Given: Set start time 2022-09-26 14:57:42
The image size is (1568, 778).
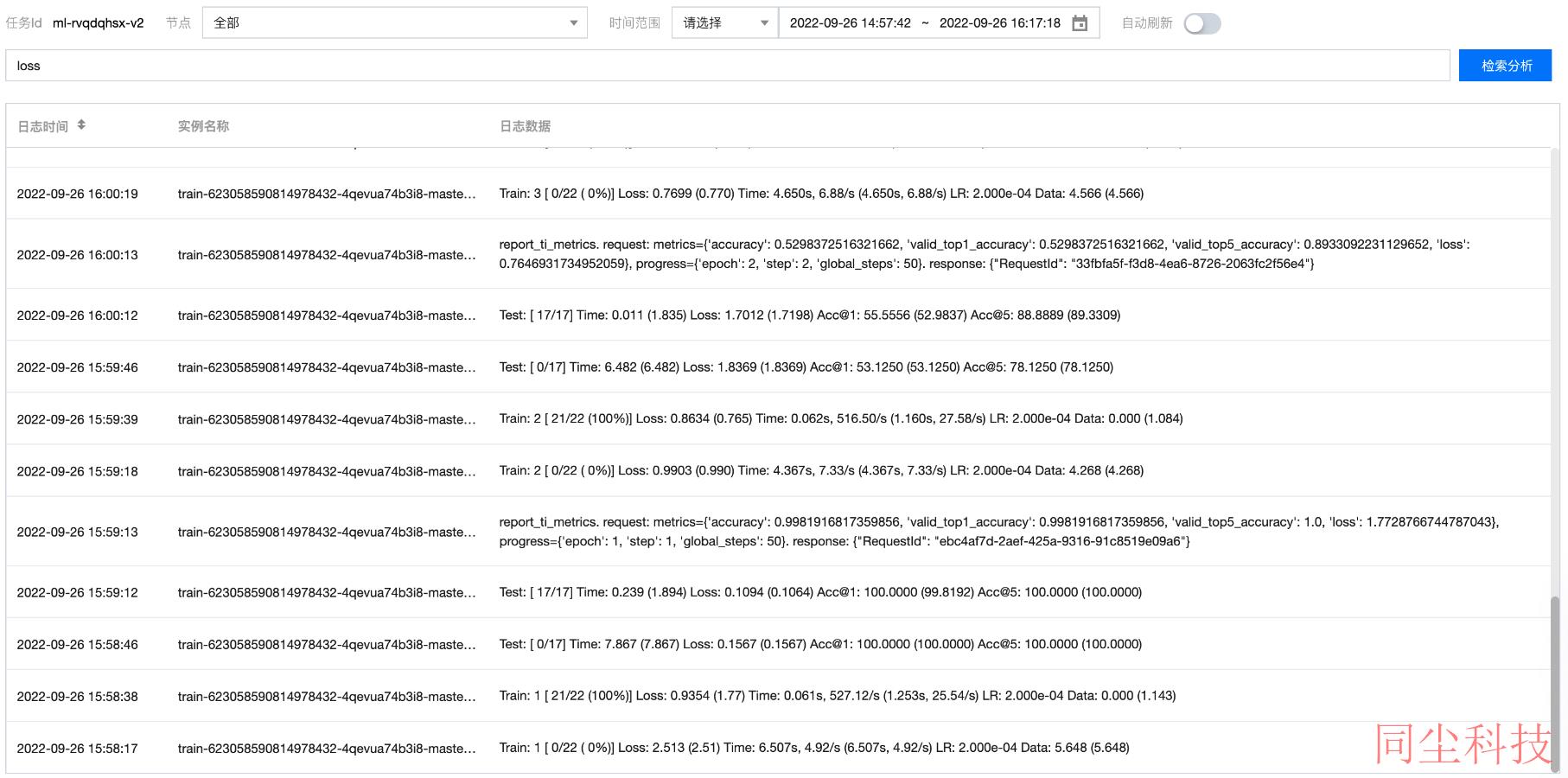Looking at the screenshot, I should click(851, 23).
